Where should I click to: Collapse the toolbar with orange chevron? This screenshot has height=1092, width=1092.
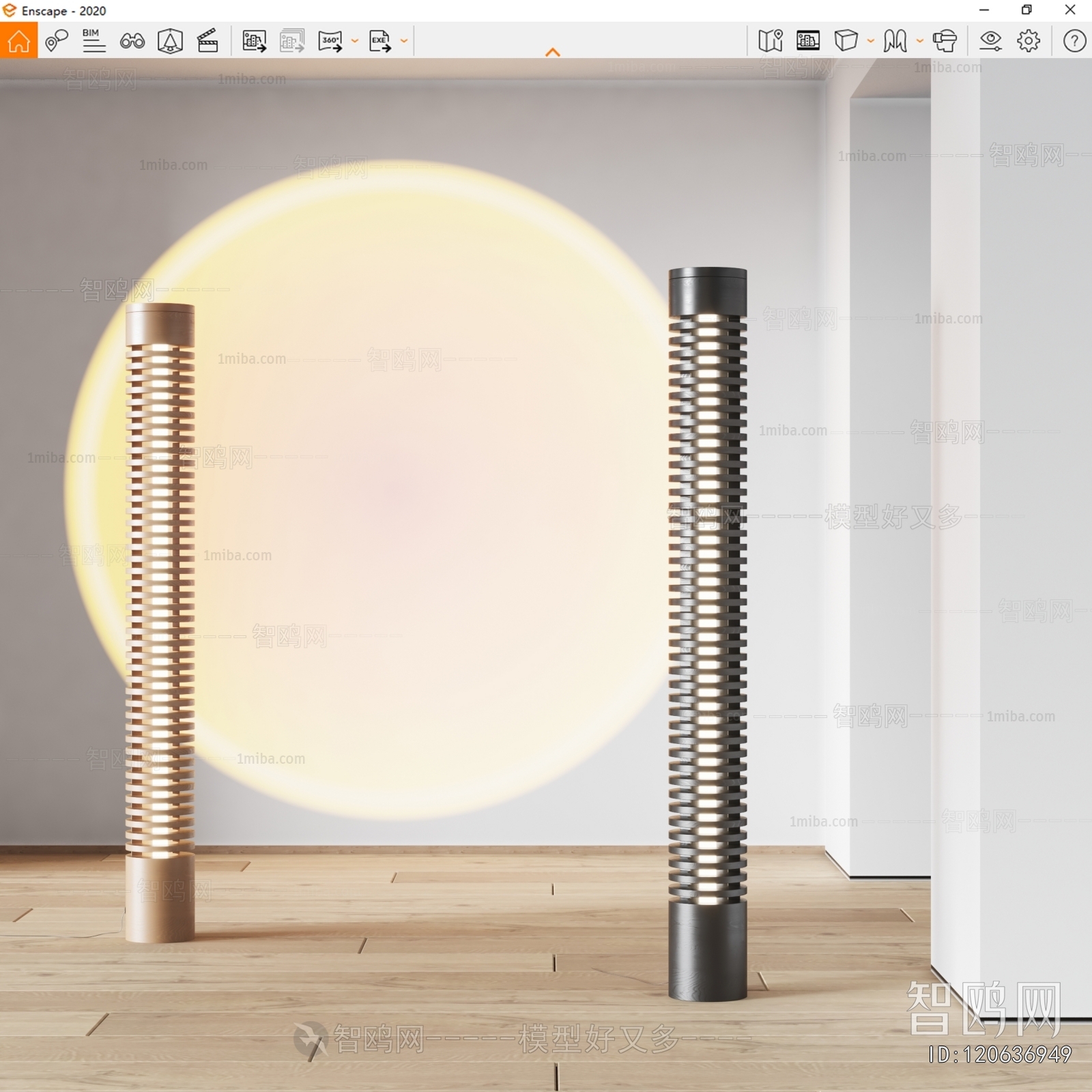point(553,53)
